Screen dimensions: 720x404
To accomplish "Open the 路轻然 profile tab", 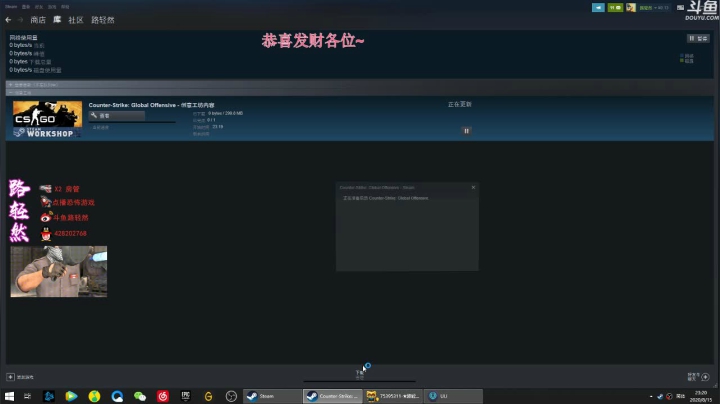I will (103, 20).
